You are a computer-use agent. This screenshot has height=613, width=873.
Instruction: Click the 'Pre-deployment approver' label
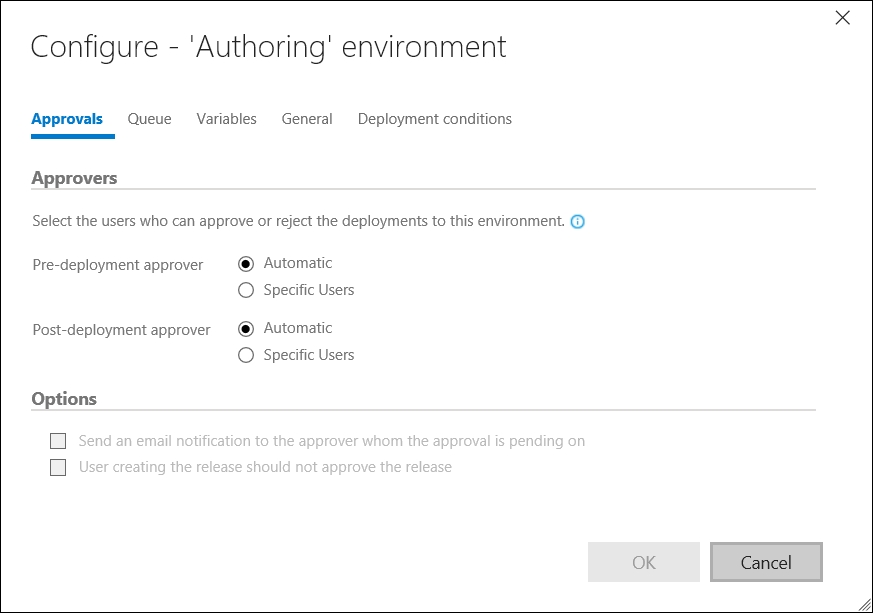tap(118, 265)
